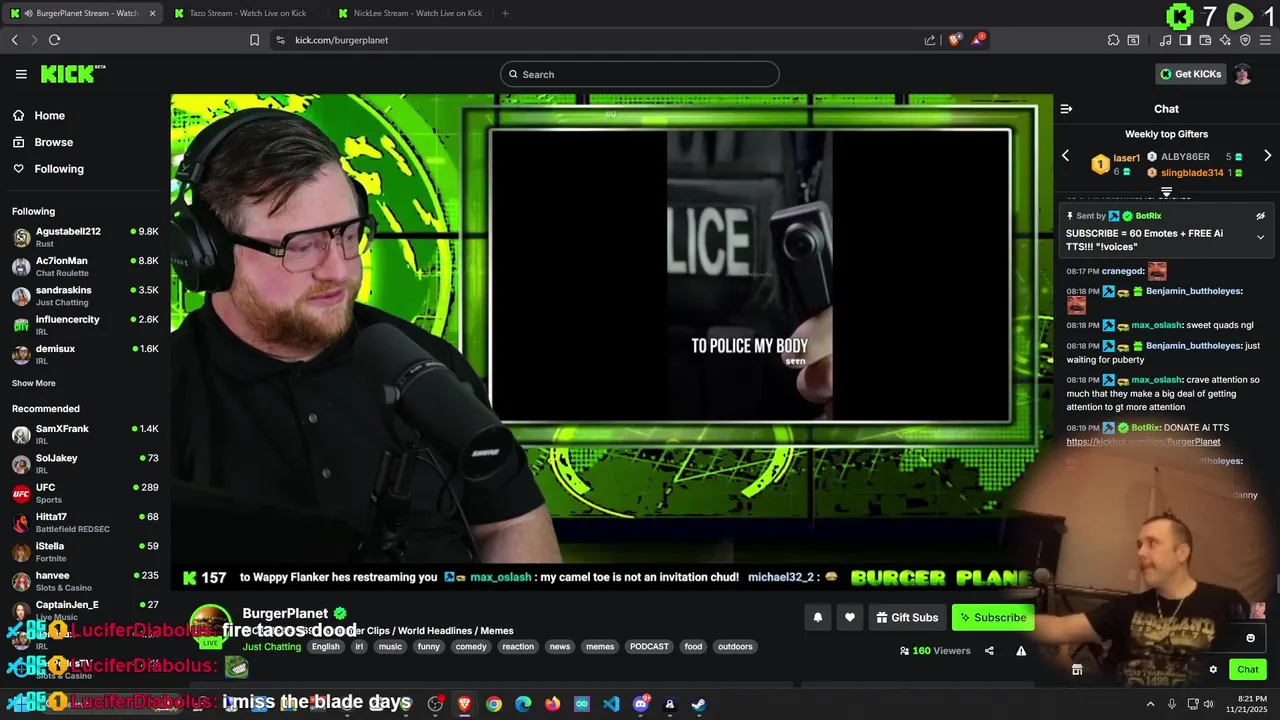Open Brave Rewards triangle icon
The height and width of the screenshot is (720, 1280).
pos(978,40)
